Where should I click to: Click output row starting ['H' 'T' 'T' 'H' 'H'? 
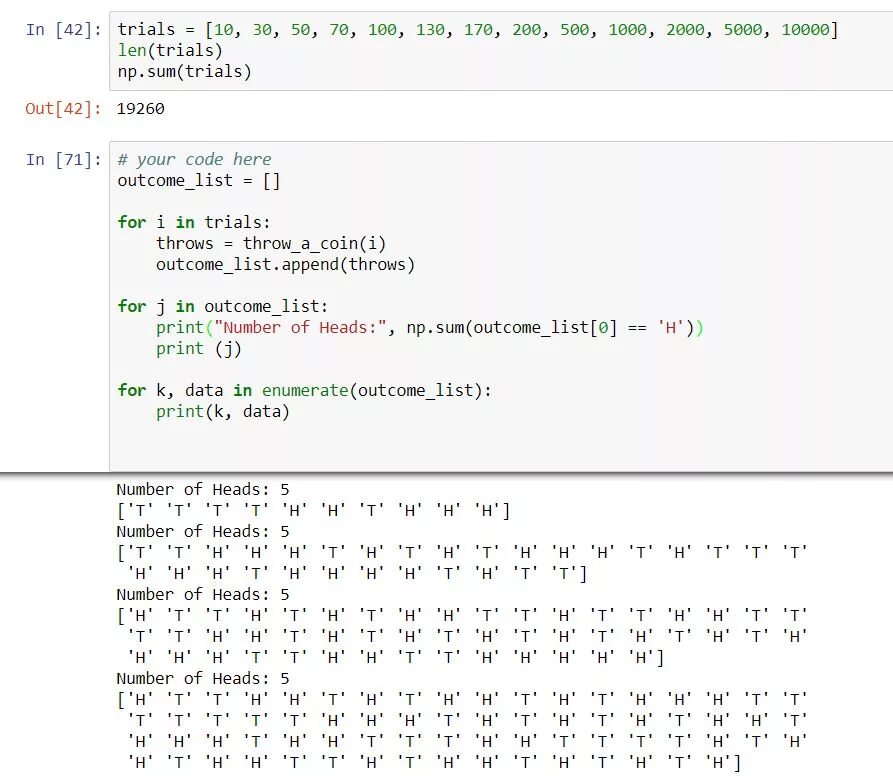[x=462, y=699]
